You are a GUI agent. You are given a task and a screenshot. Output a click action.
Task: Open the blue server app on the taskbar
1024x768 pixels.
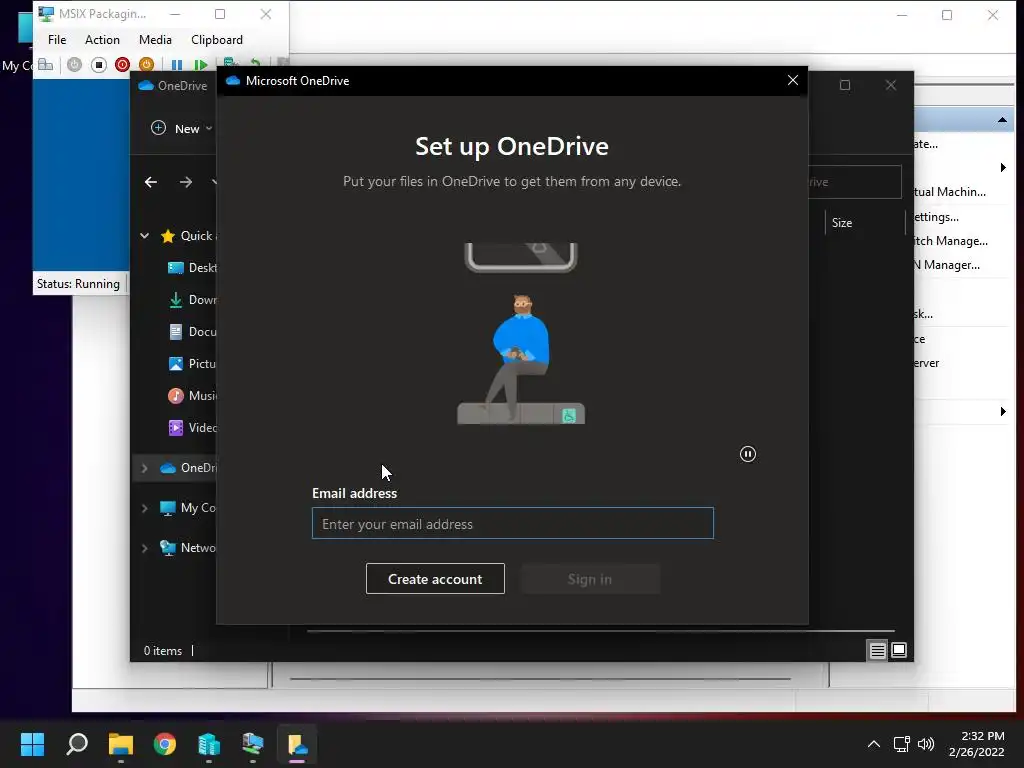tap(209, 744)
